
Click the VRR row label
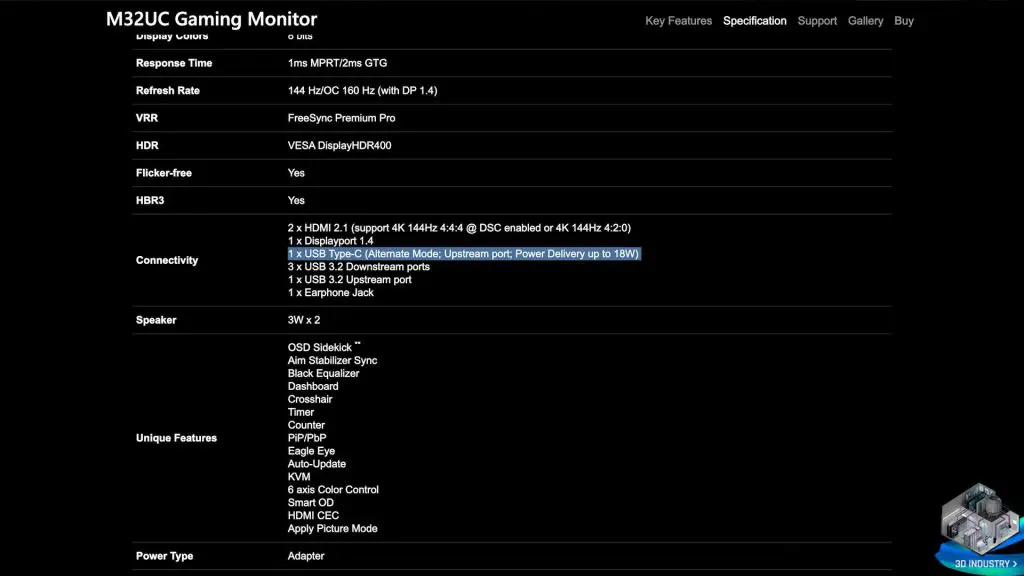tap(147, 118)
